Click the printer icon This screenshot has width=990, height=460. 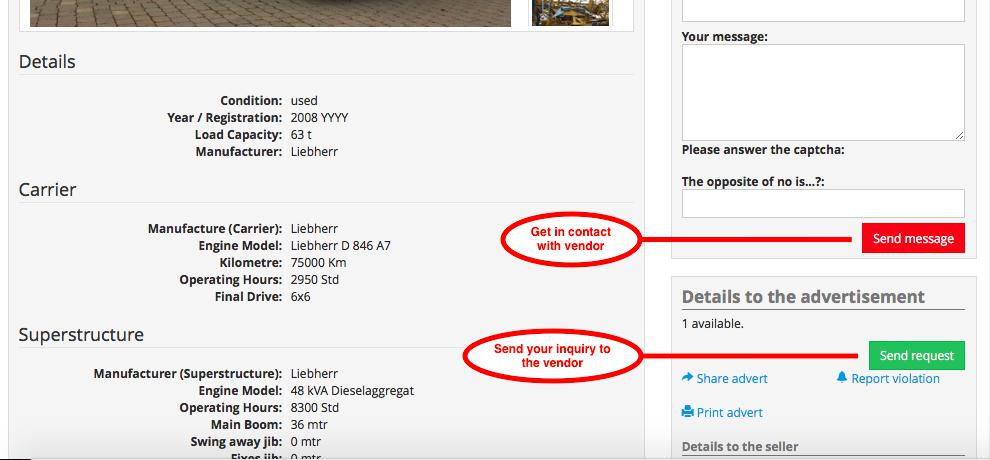tap(688, 412)
